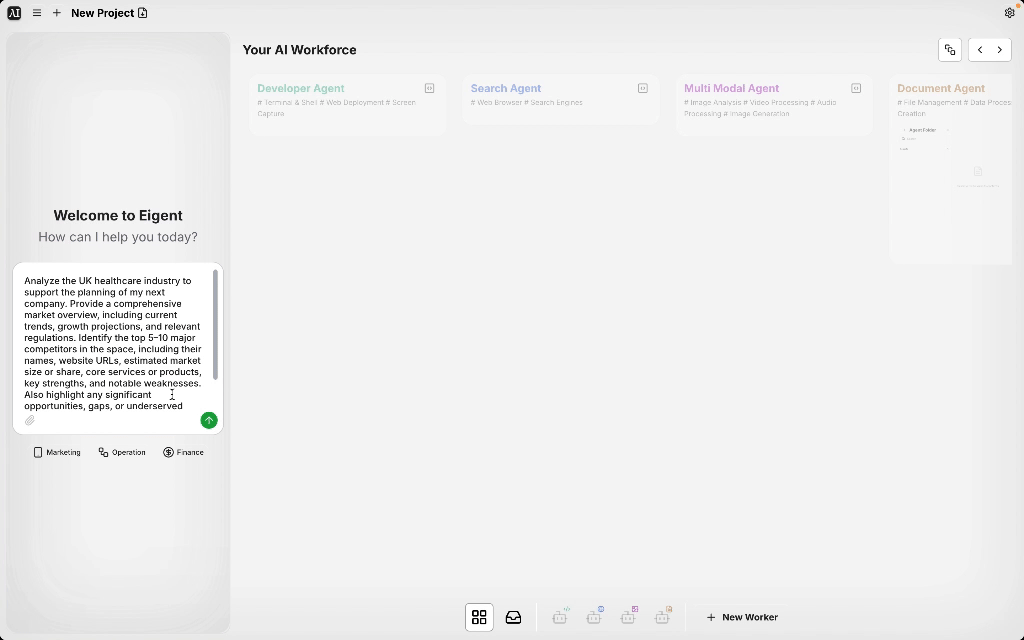Screen dimensions: 1024x640
Task: Click the workflow layout icon button
Action: point(950,50)
